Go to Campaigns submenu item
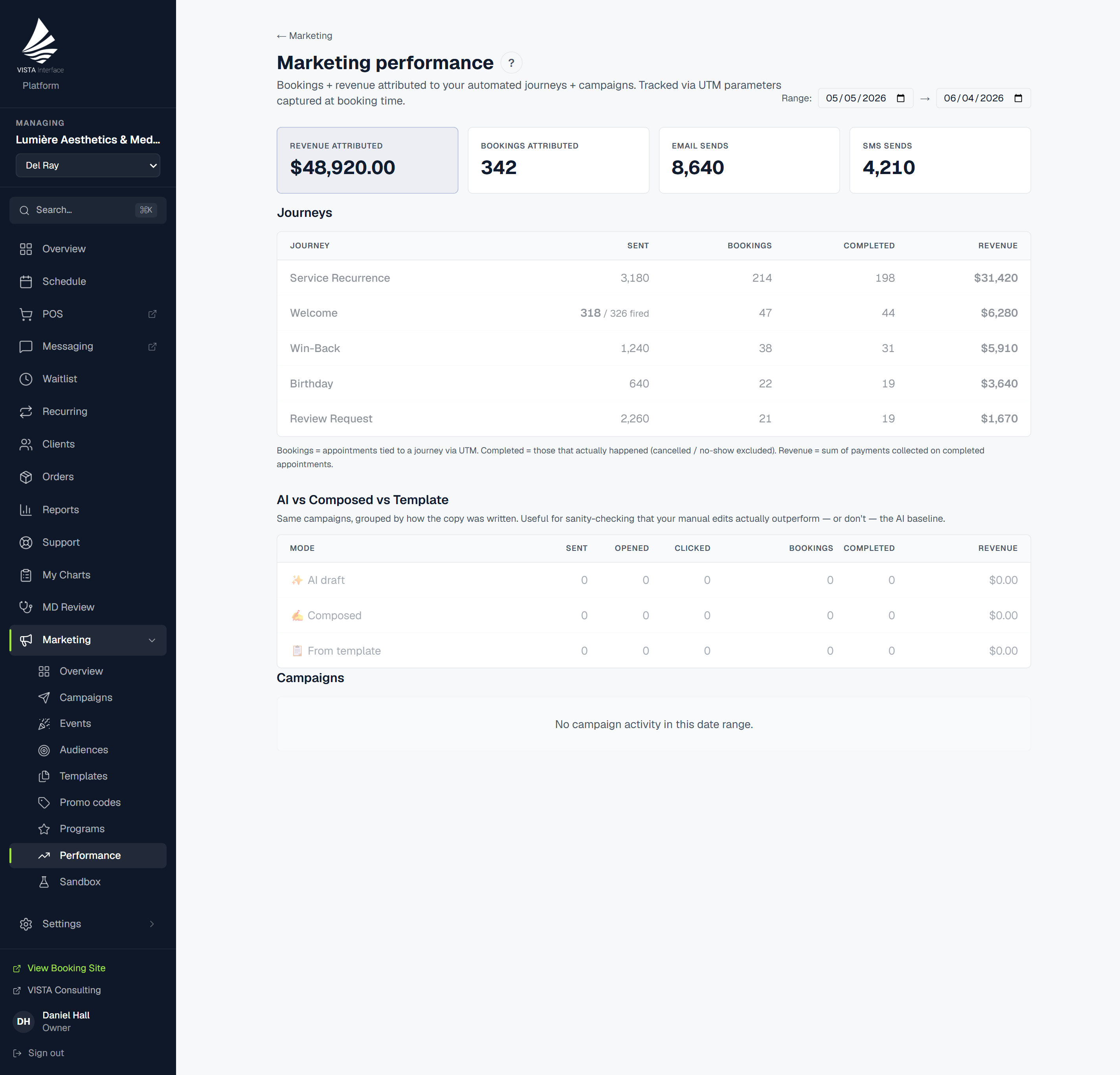The image size is (1120, 1075). click(88, 697)
